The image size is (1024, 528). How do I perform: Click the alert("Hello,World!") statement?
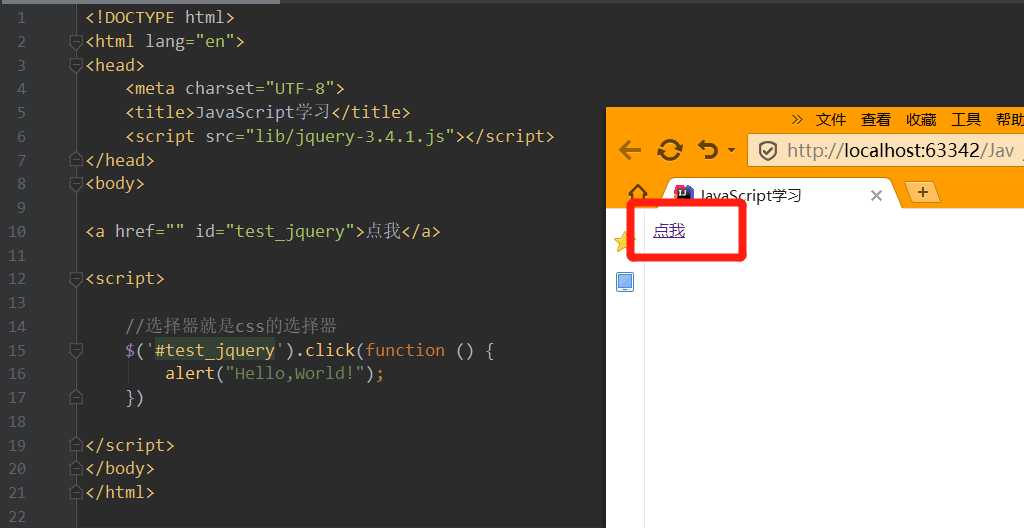[x=275, y=374]
